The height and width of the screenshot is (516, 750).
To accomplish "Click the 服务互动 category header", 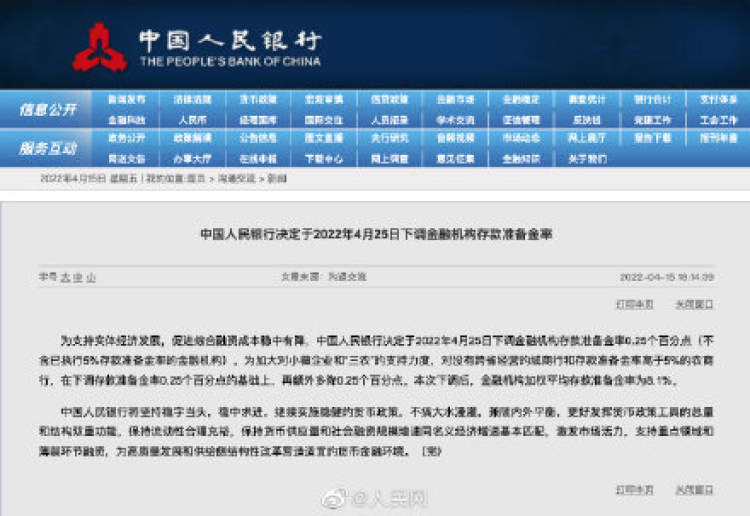I will pos(47,149).
